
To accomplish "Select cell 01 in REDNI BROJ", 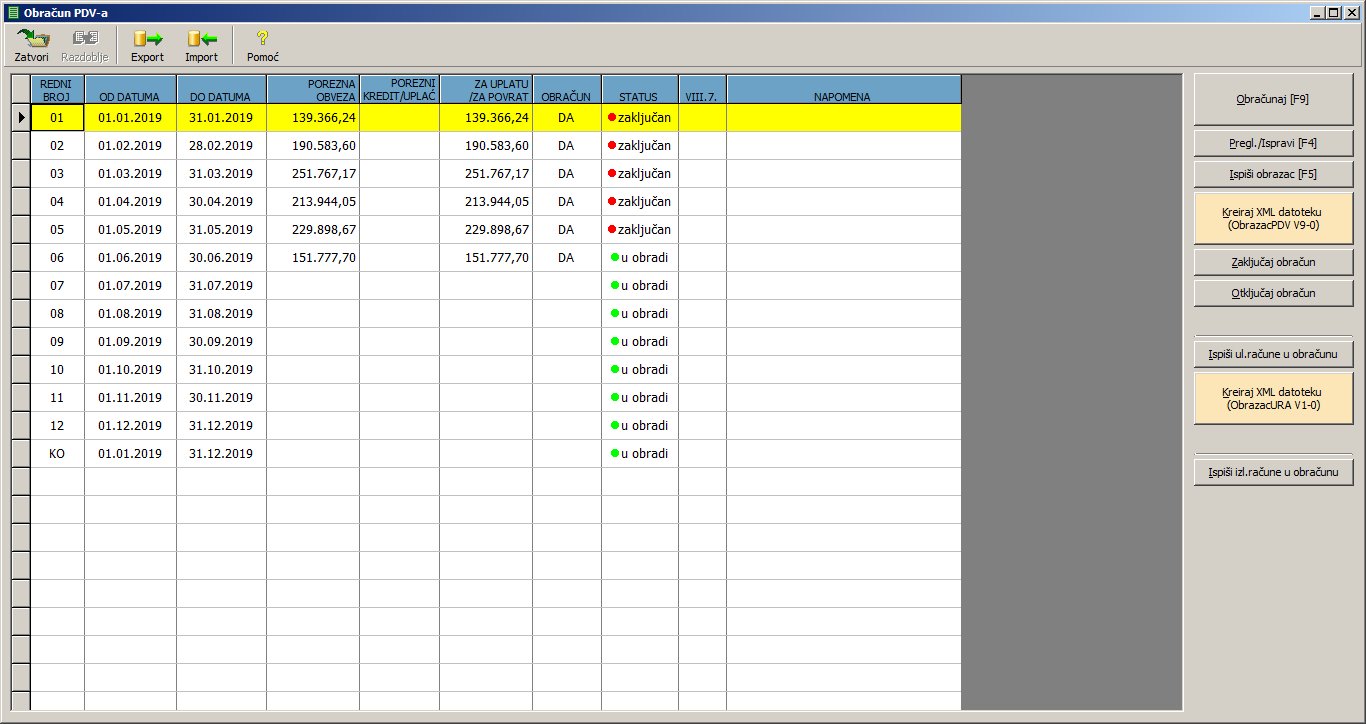I will [x=58, y=117].
